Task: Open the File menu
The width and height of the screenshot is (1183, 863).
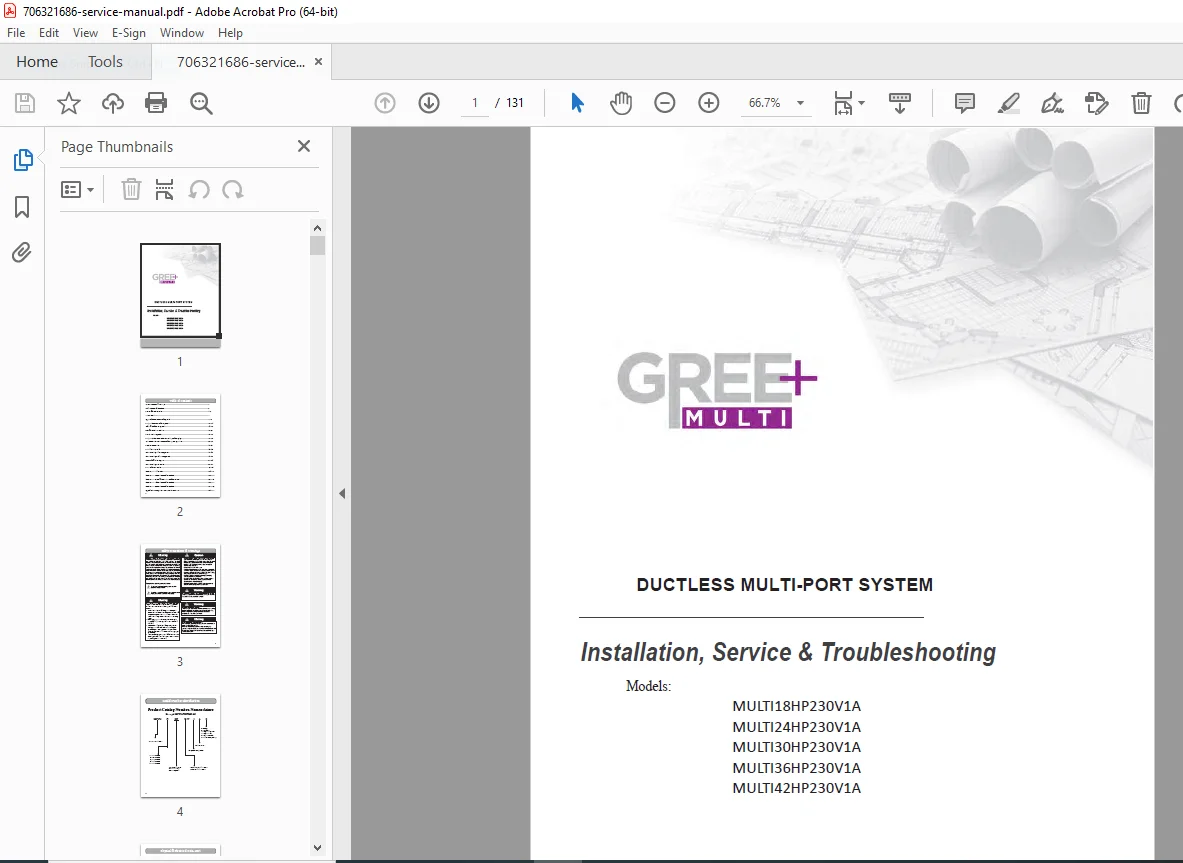Action: tap(16, 33)
